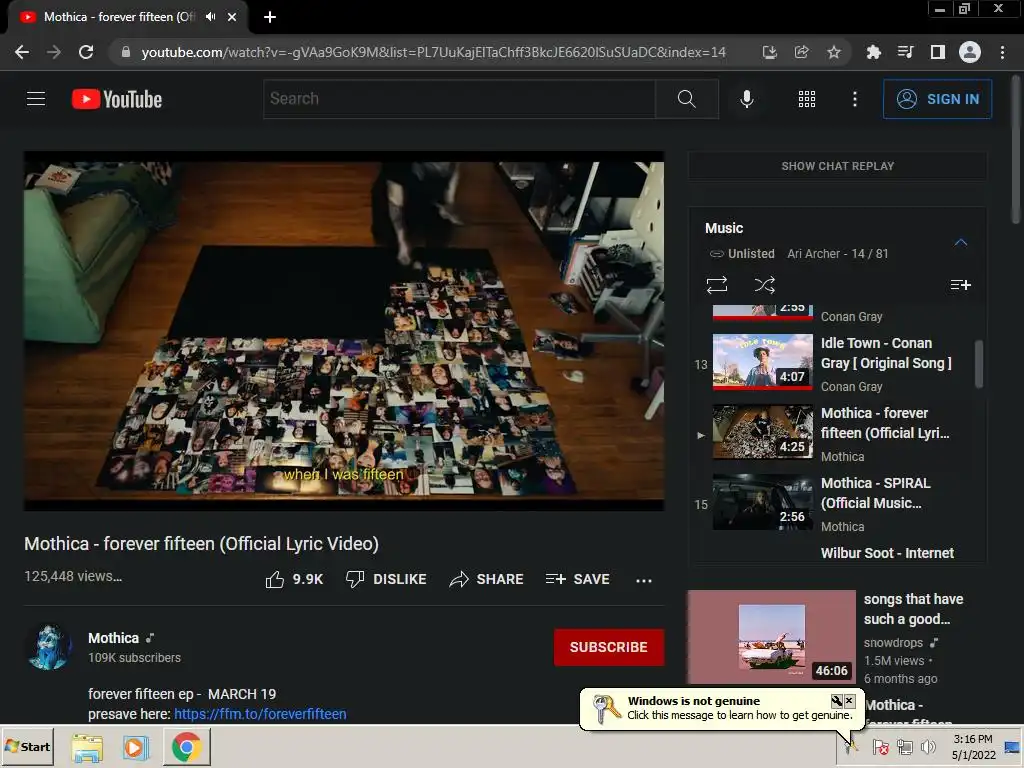Click Mothica channel avatar
The width and height of the screenshot is (1024, 768).
point(50,647)
